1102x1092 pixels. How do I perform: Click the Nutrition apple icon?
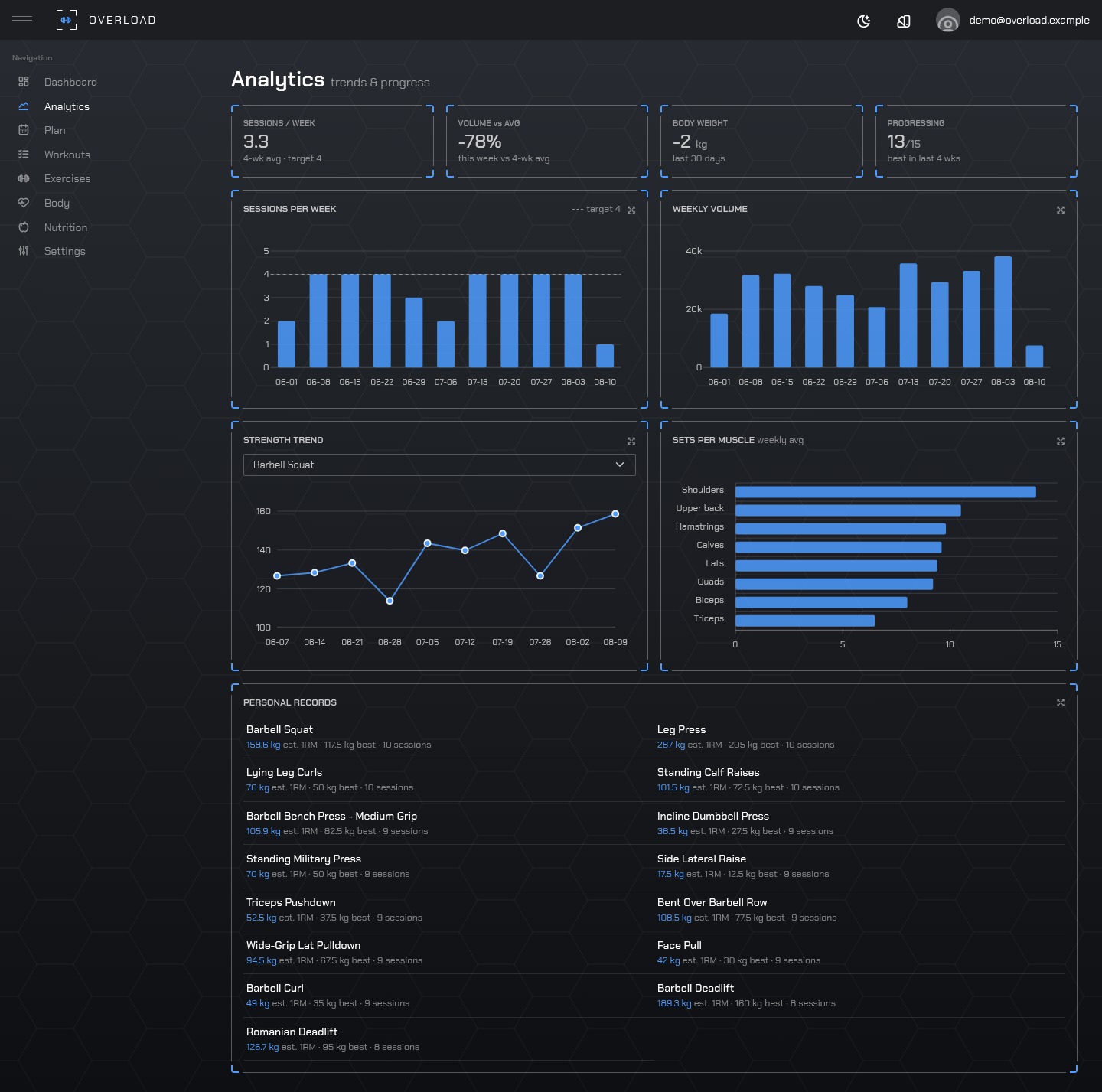click(24, 227)
